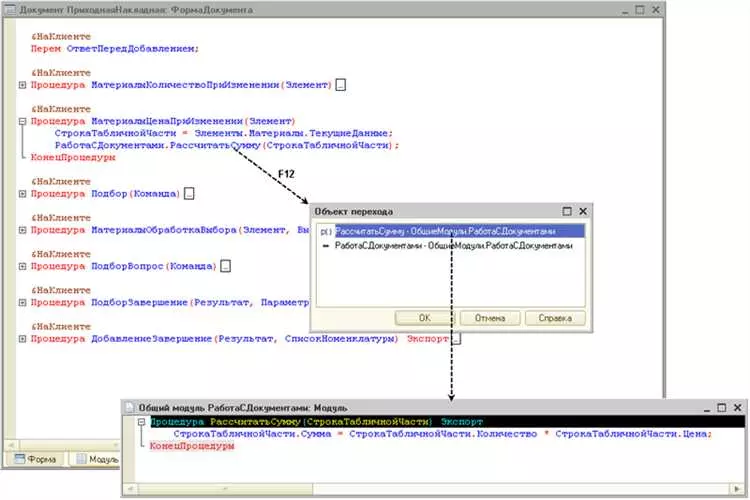Click OK in Объект перехода dialog
This screenshot has height=500, width=750.
pyautogui.click(x=425, y=318)
